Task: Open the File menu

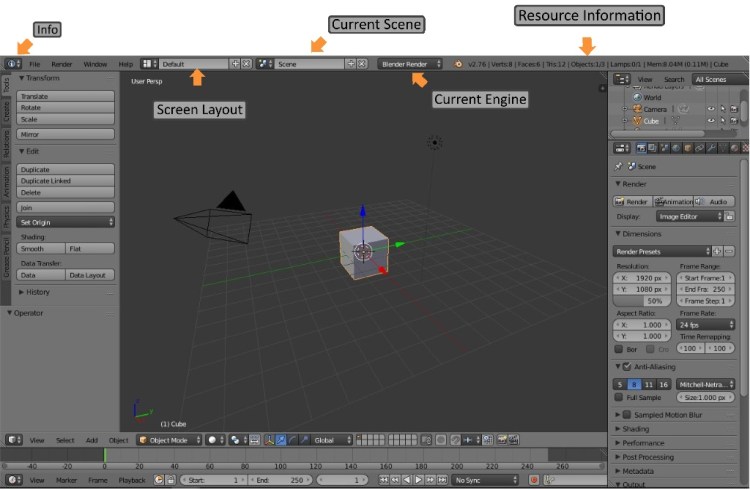Action: tap(34, 64)
